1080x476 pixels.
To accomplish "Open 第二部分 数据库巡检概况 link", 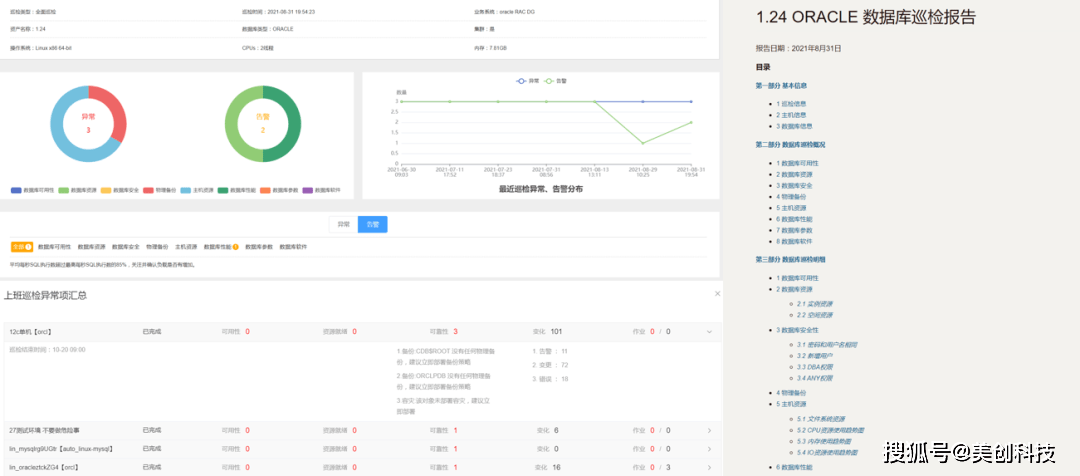I will click(x=790, y=145).
